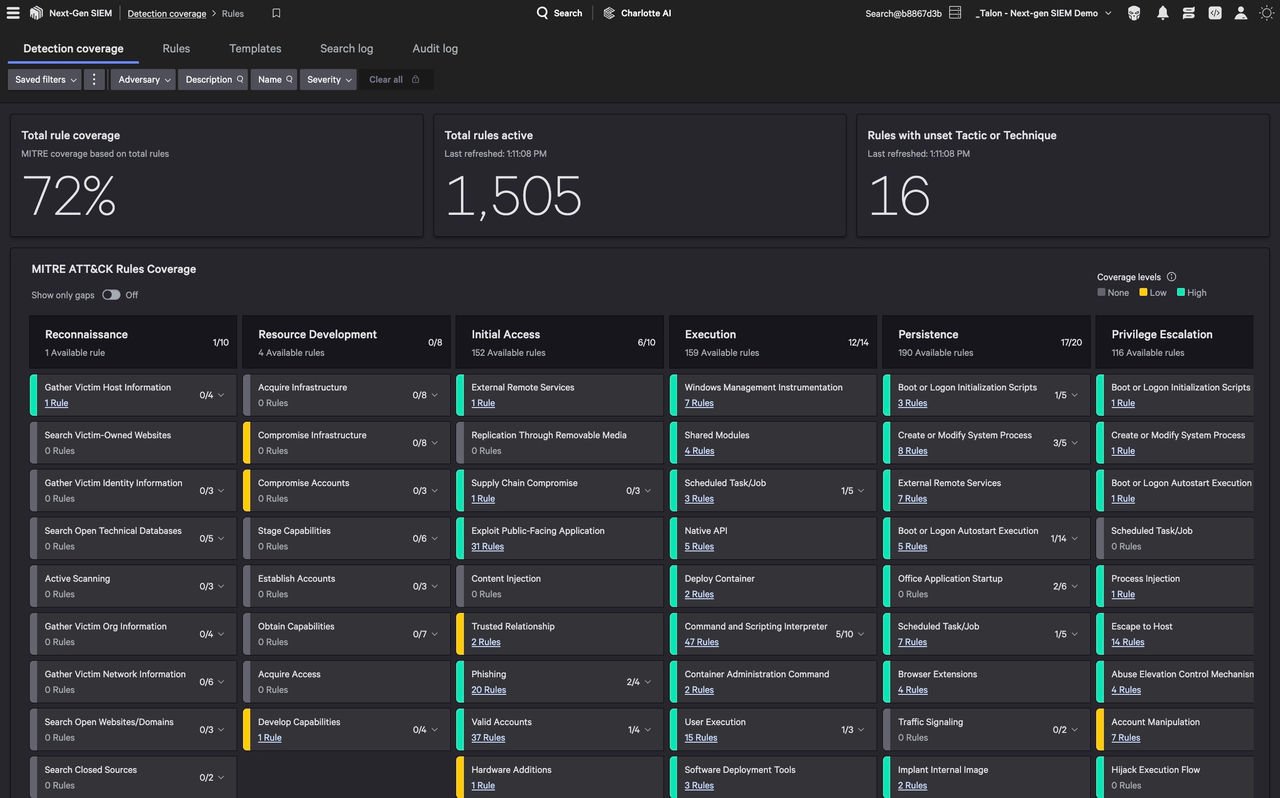Select the Hardware Additions technique card

click(x=560, y=777)
